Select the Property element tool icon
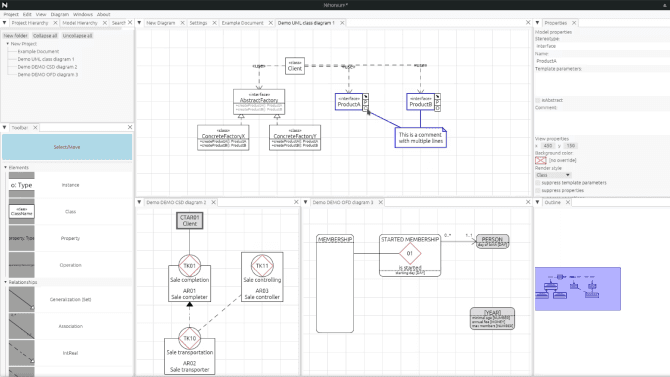This screenshot has width=670, height=377. point(21,238)
